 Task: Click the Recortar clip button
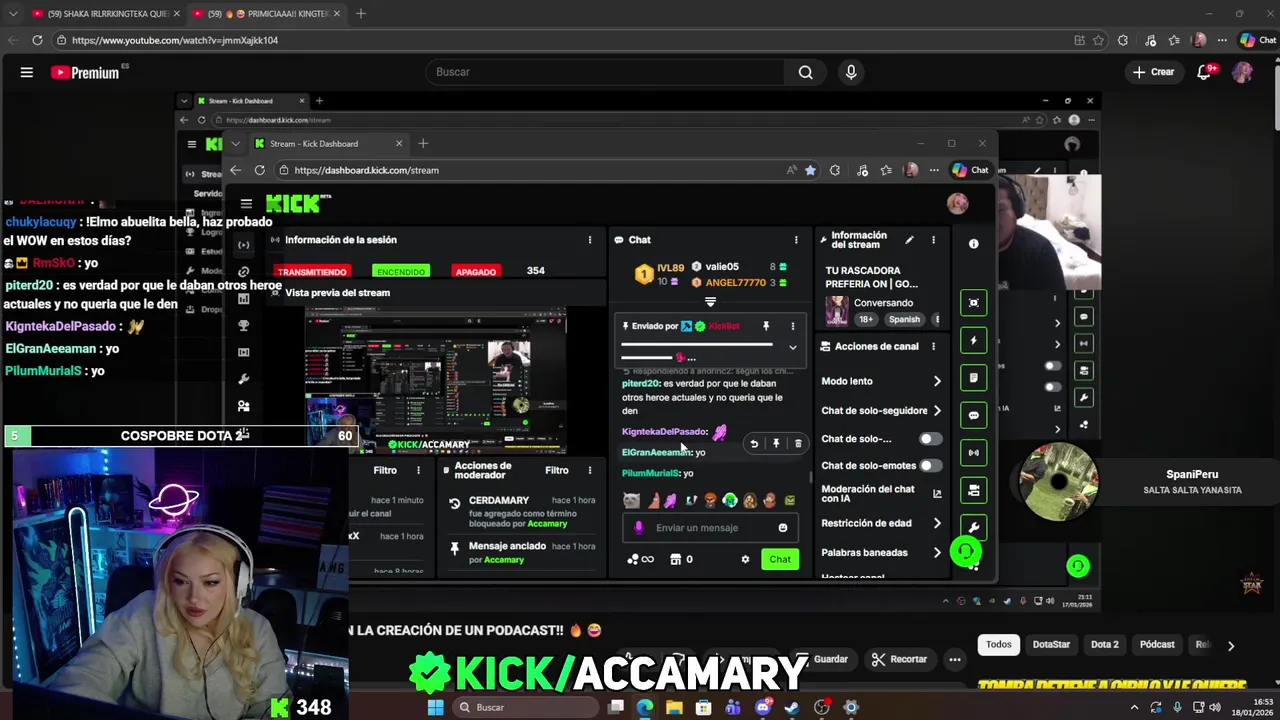(899, 659)
